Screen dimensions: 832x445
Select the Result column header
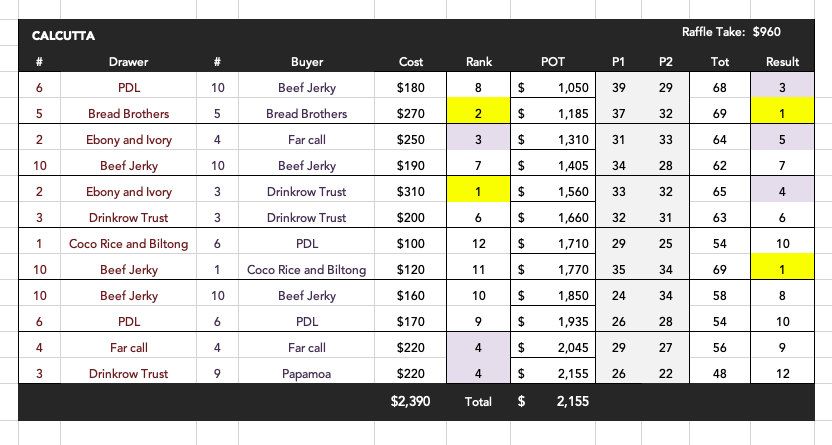(782, 62)
